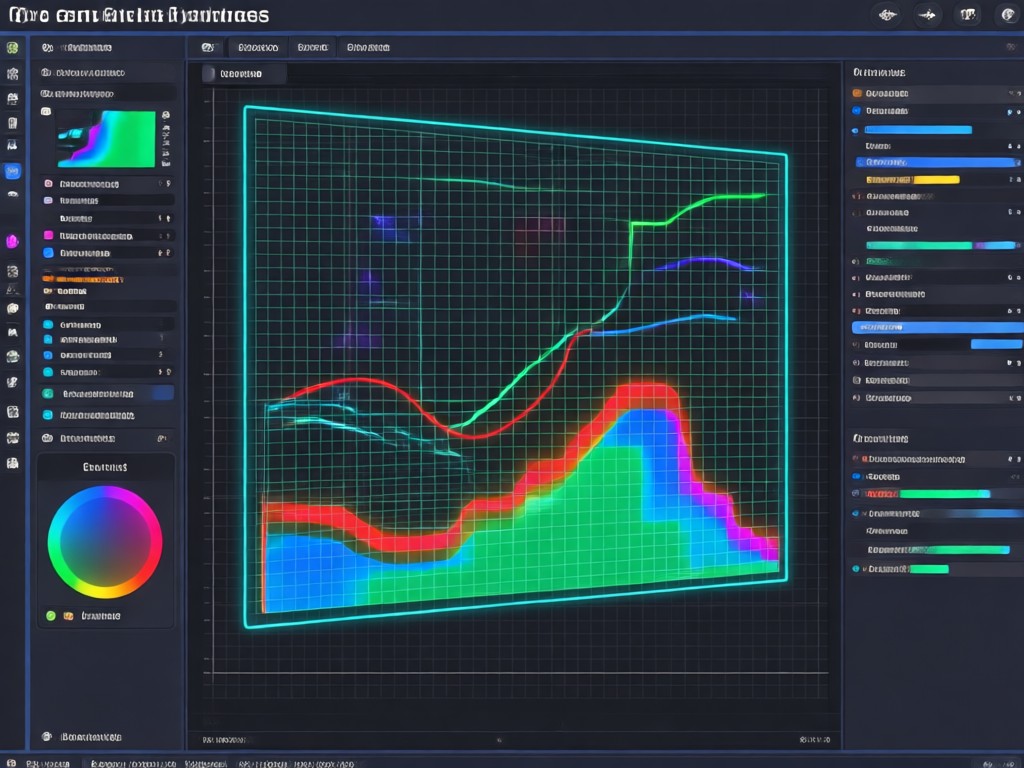Image resolution: width=1024 pixels, height=768 pixels.
Task: Toggle the orange checkbox at top of right panel list
Action: 857,93
